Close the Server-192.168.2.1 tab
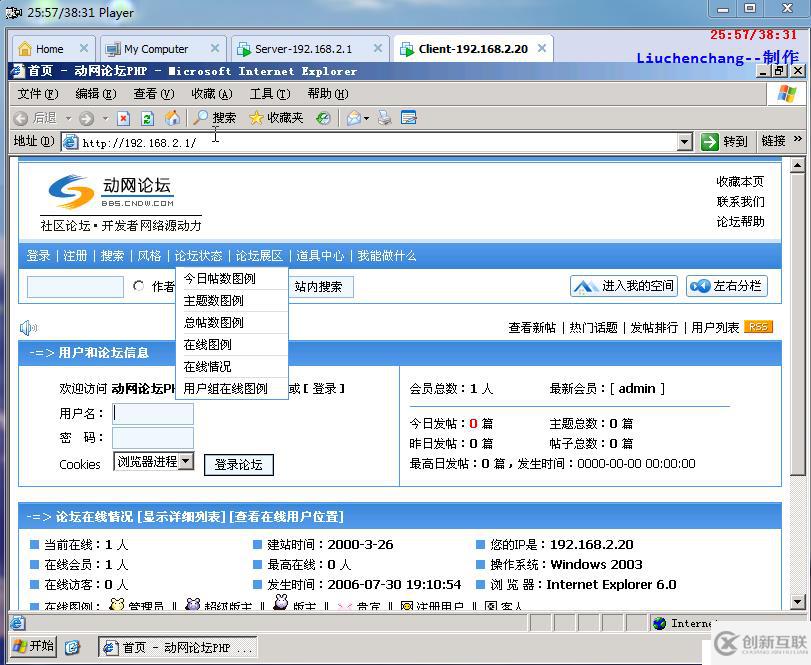 click(378, 48)
